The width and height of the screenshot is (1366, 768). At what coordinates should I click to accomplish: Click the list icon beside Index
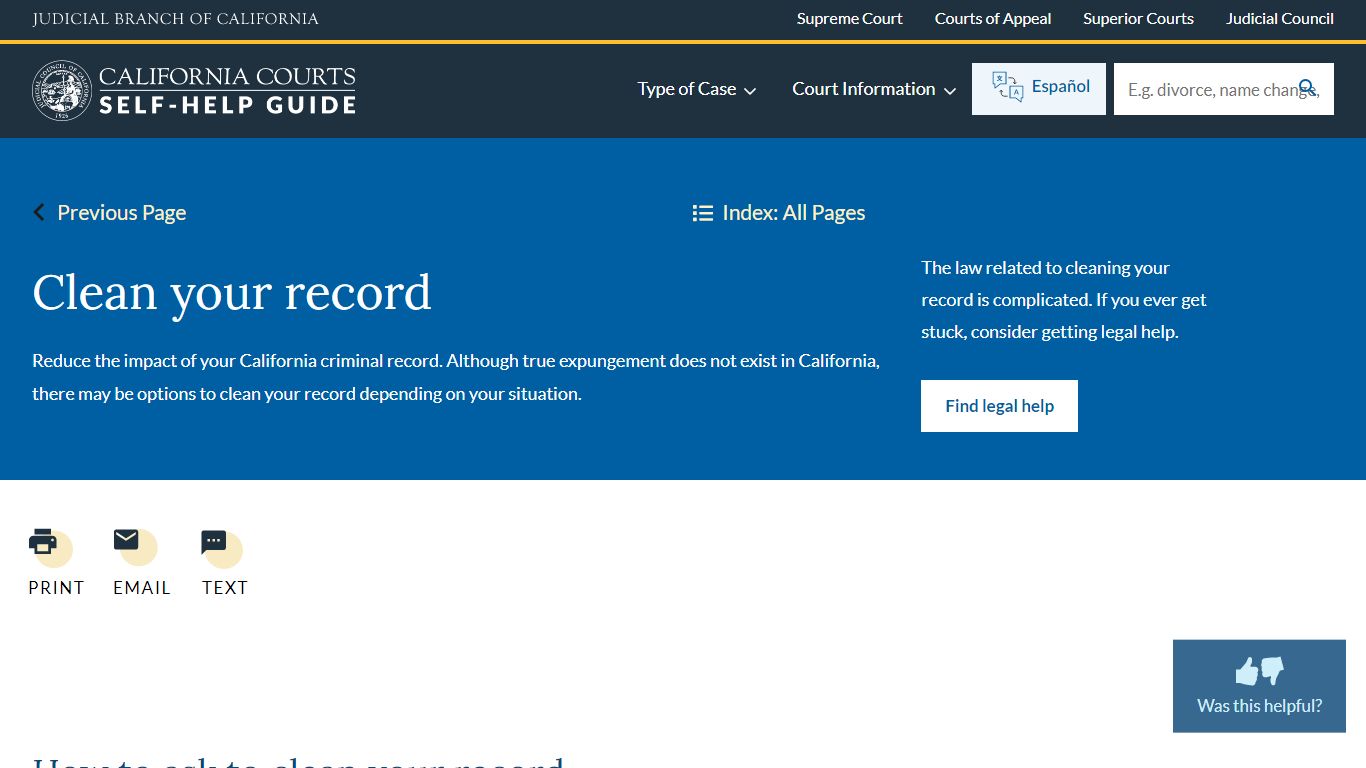click(702, 213)
